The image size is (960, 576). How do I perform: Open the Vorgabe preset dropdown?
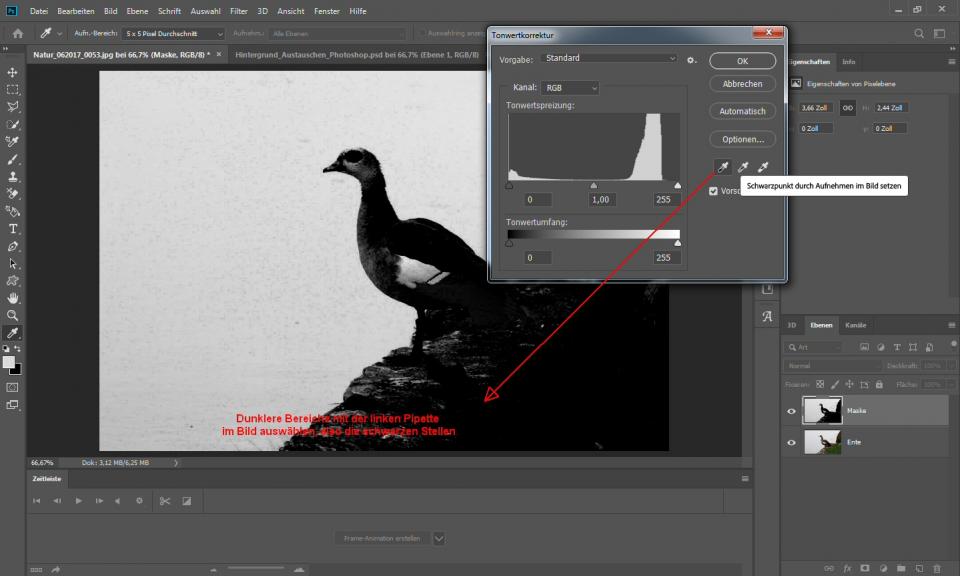pyautogui.click(x=611, y=59)
